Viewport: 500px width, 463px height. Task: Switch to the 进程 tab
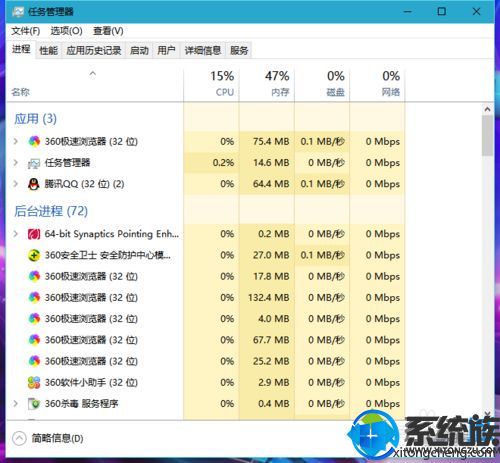click(x=21, y=50)
